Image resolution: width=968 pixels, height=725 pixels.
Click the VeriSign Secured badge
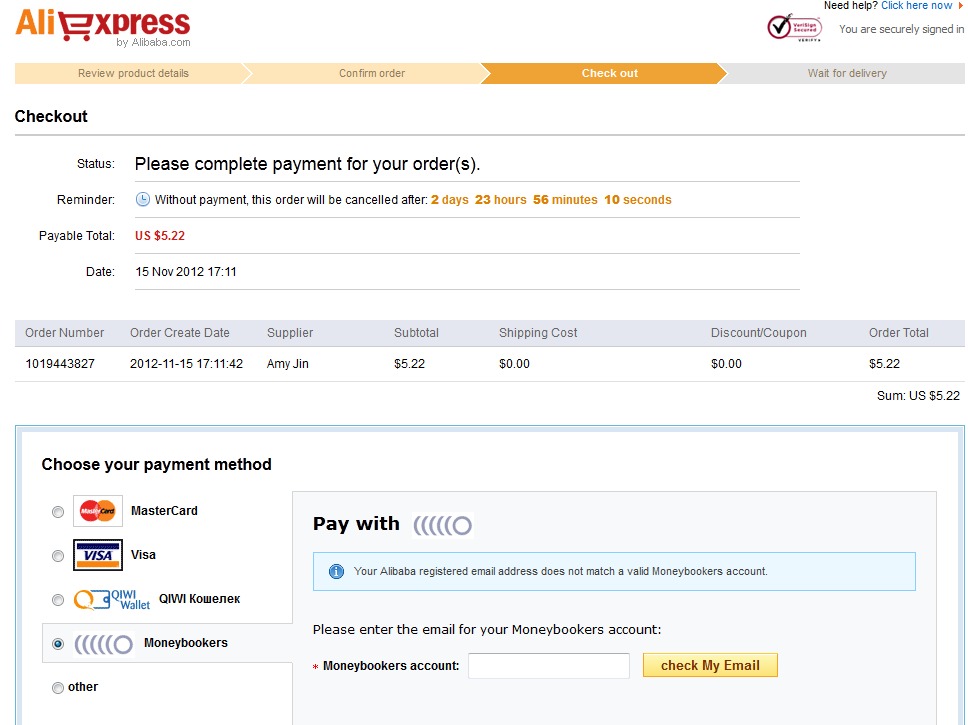pos(794,27)
